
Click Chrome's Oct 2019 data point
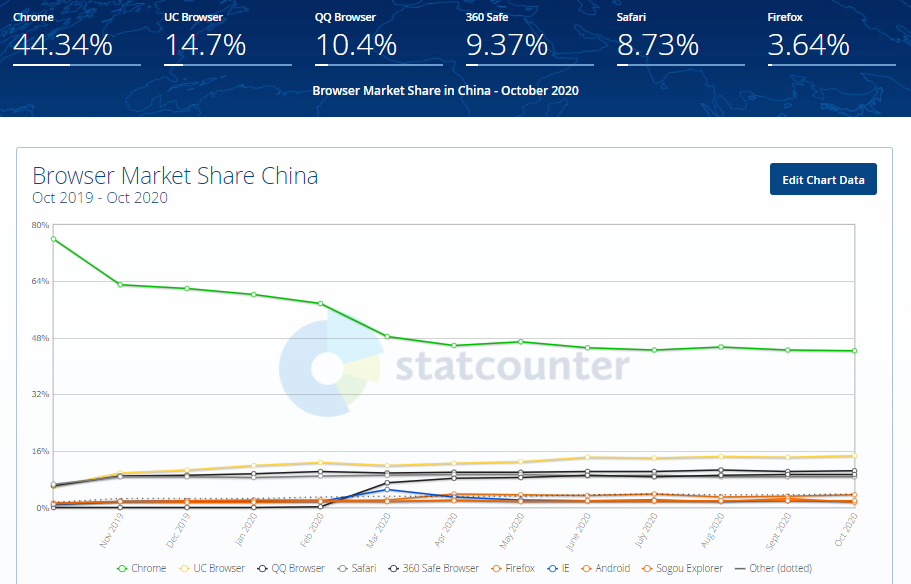click(x=53, y=239)
